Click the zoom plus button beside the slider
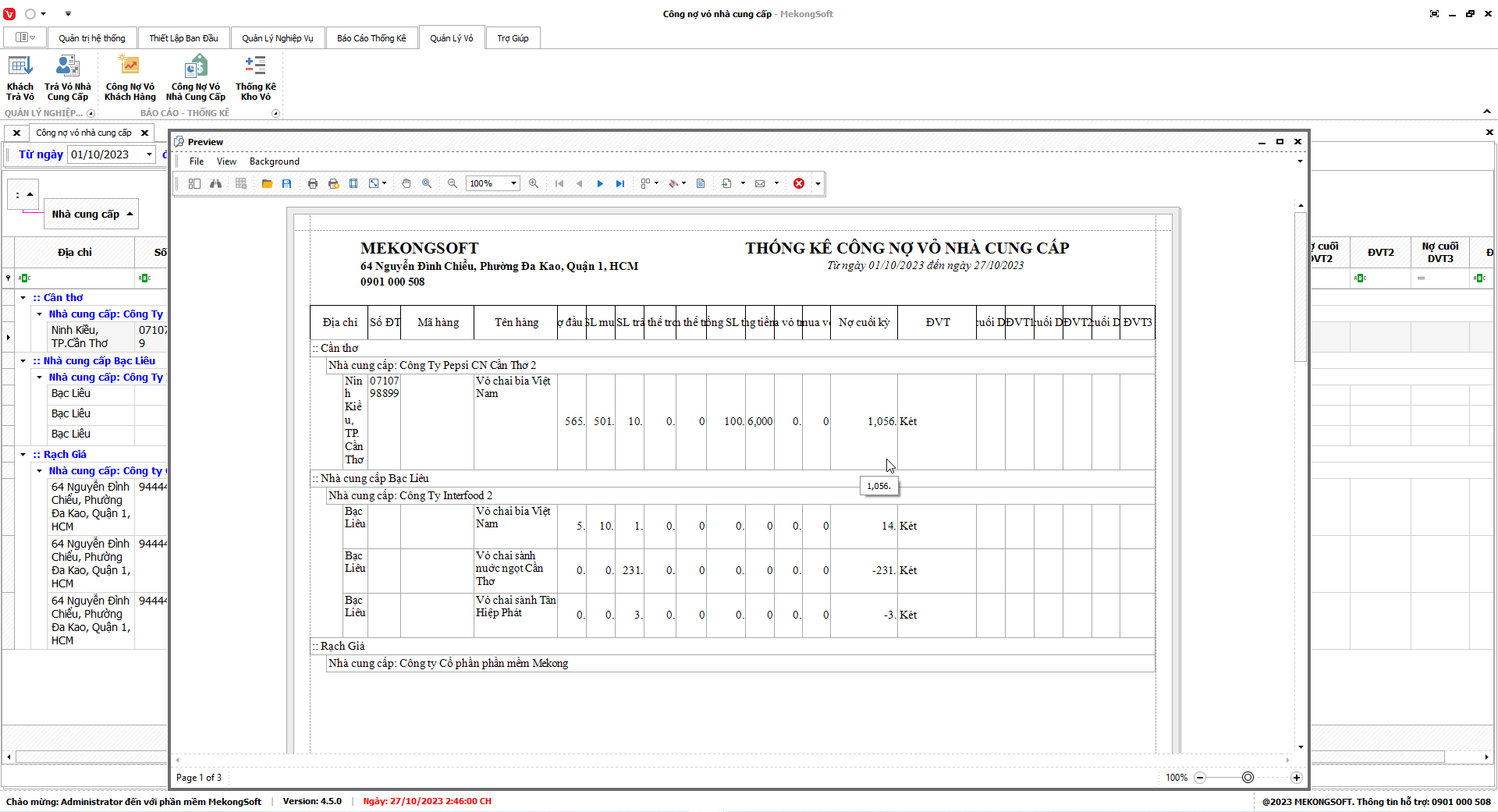Image resolution: width=1498 pixels, height=812 pixels. pyautogui.click(x=1297, y=778)
